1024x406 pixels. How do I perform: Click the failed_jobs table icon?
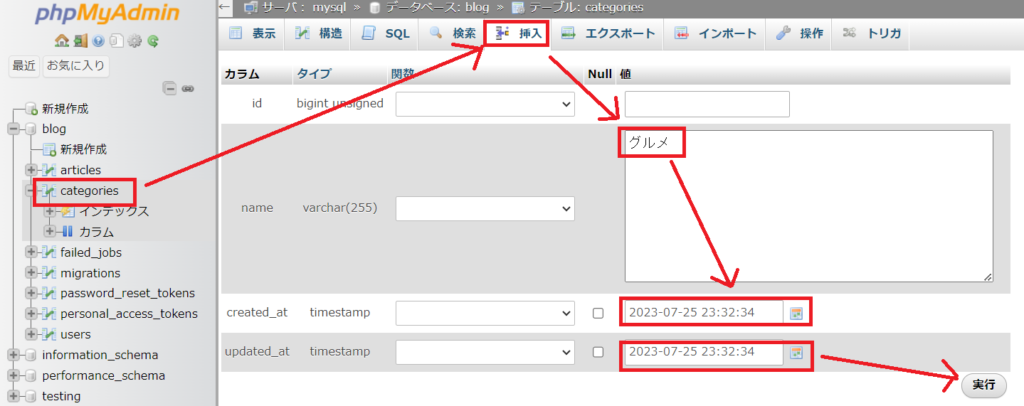coord(50,252)
